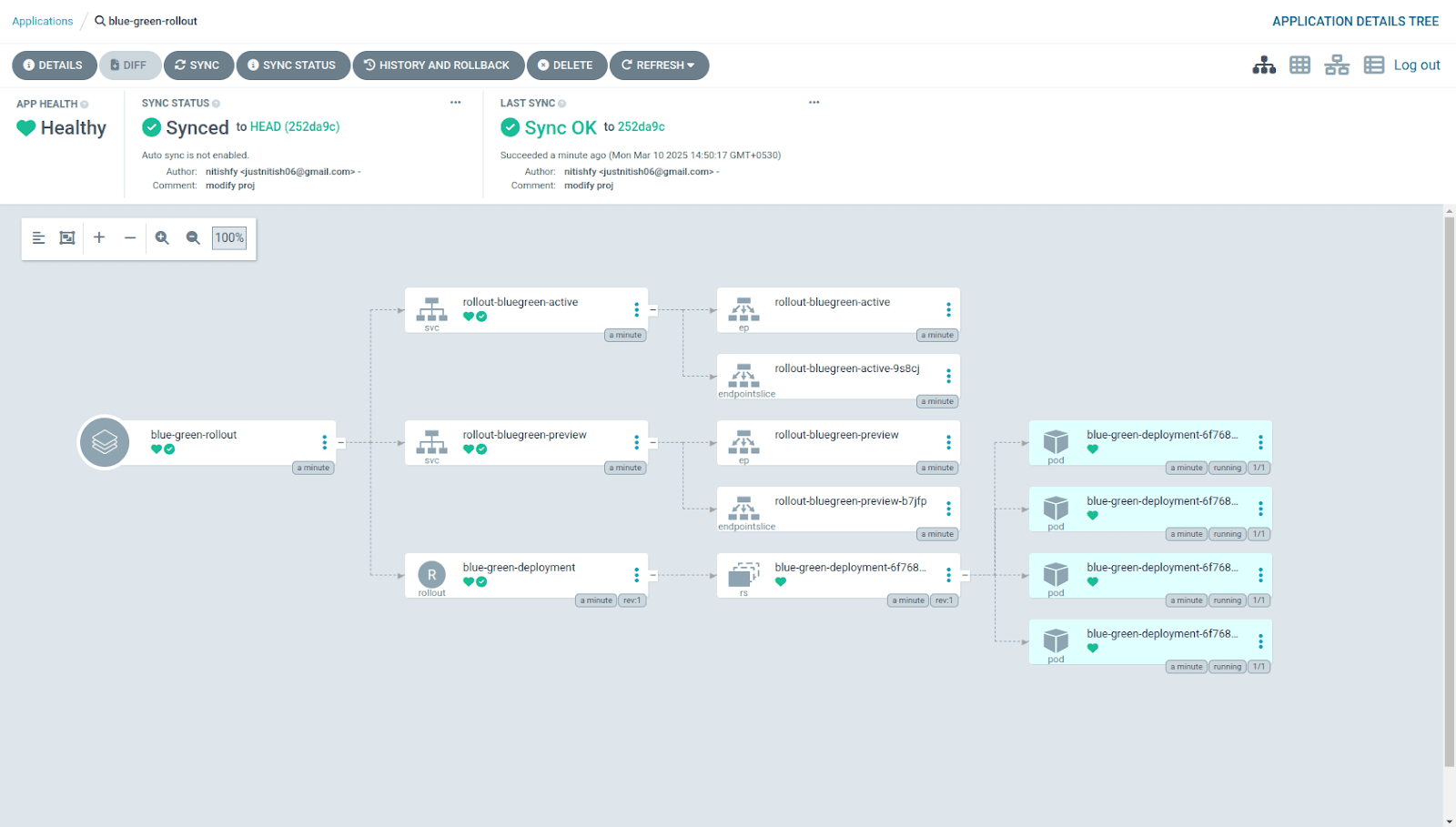1456x827 pixels.
Task: Click the HISTORY AND ROLLBACK button
Action: tap(439, 65)
